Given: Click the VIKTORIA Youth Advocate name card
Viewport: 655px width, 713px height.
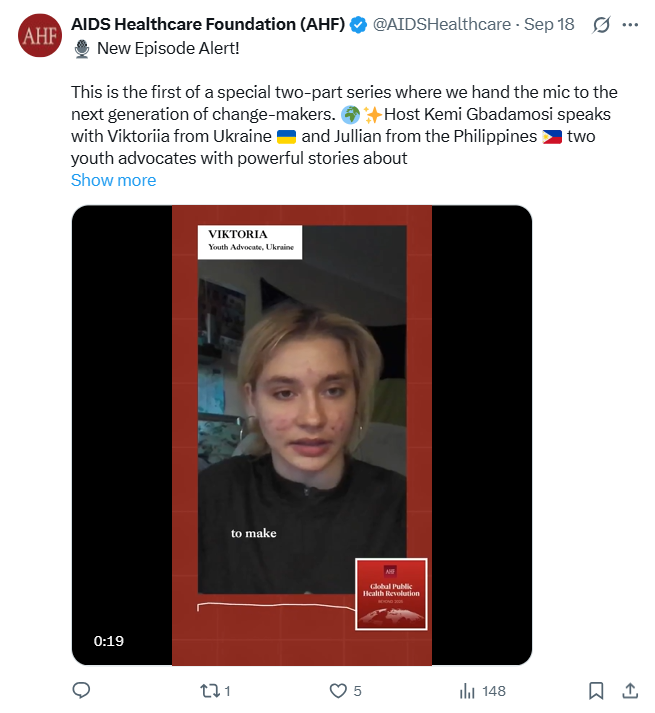Looking at the screenshot, I should (x=250, y=242).
